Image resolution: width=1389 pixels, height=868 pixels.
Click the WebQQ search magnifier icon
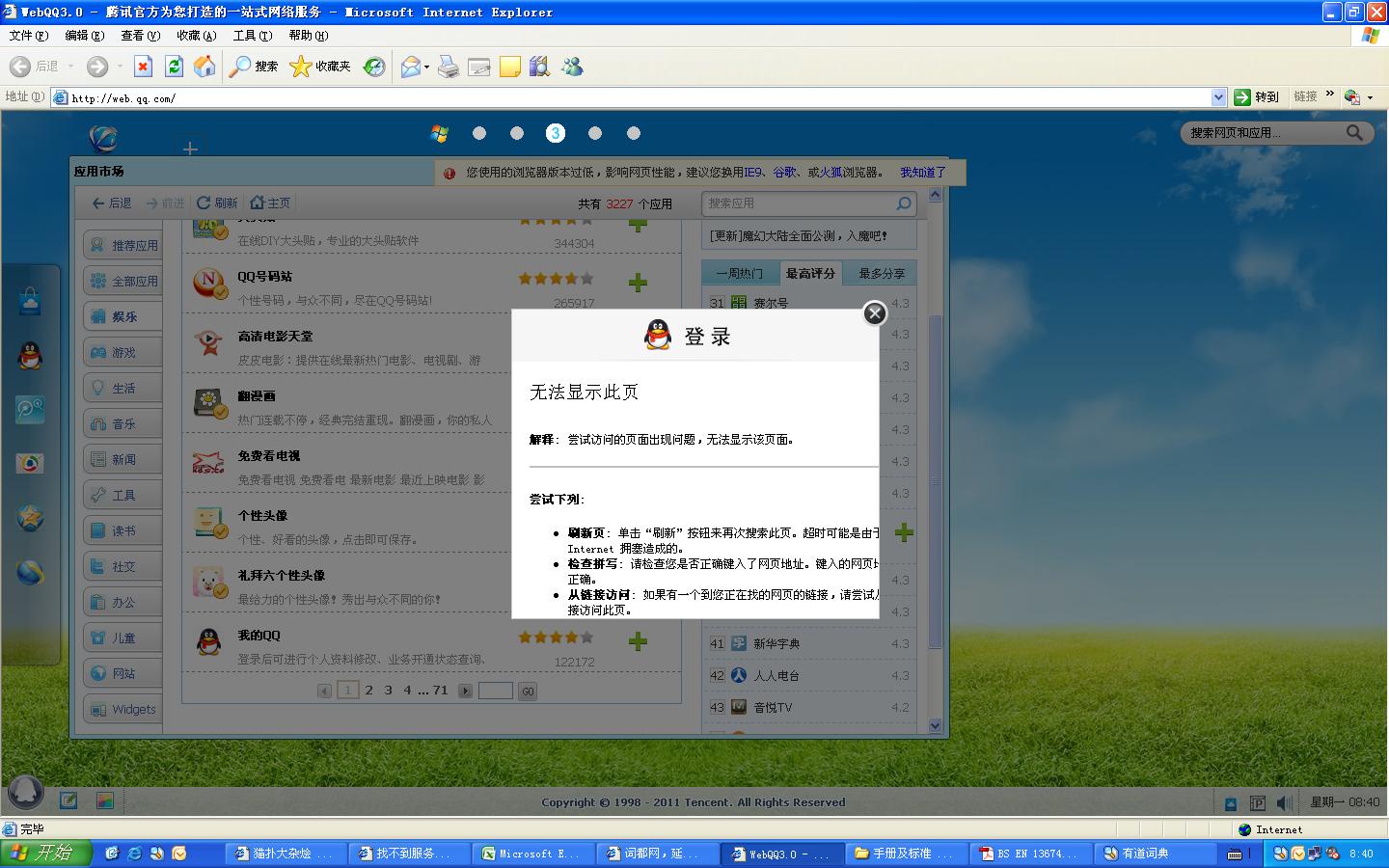point(1354,133)
